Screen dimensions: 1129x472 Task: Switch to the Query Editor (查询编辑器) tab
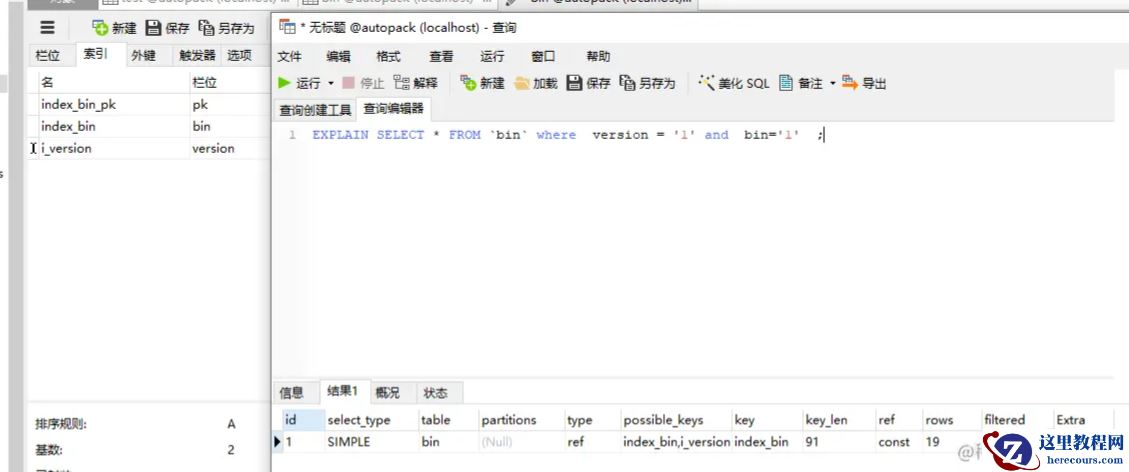(394, 109)
